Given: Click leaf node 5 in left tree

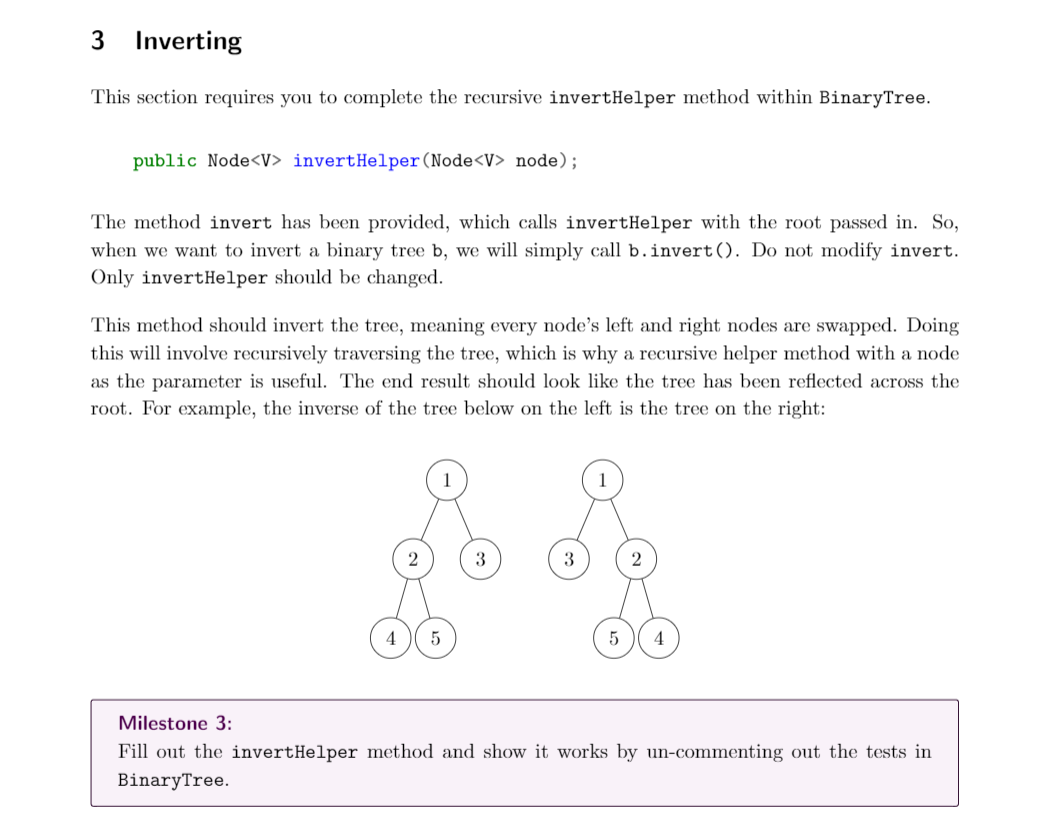Looking at the screenshot, I should [x=436, y=638].
